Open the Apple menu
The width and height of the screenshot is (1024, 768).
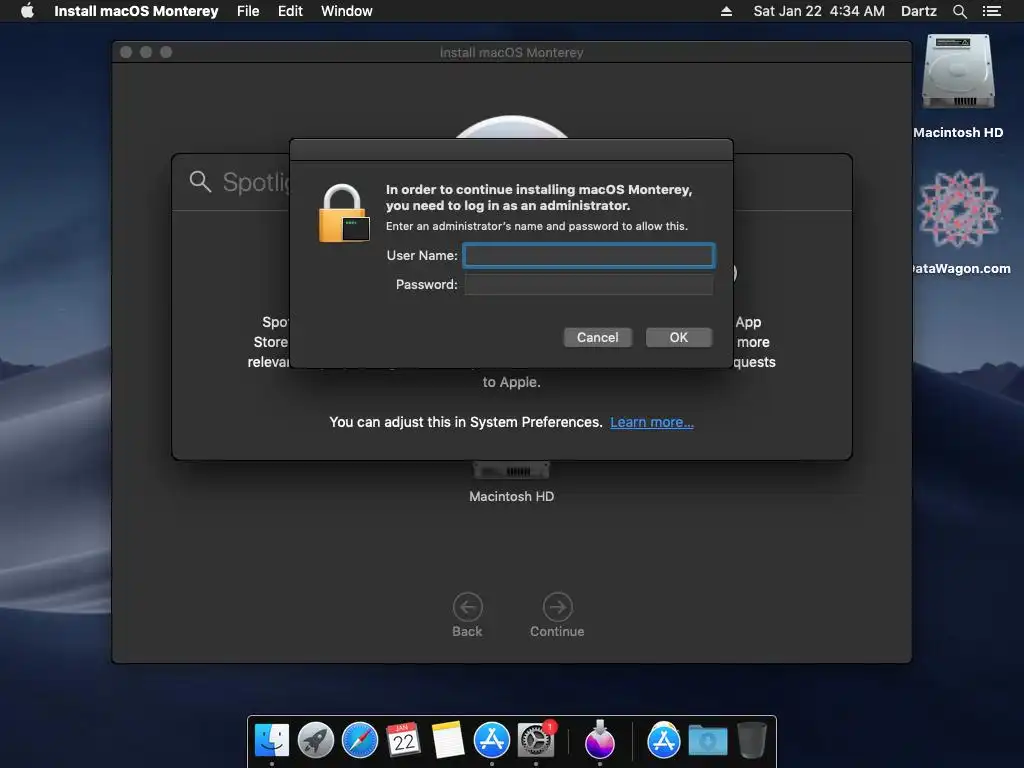[x=27, y=11]
